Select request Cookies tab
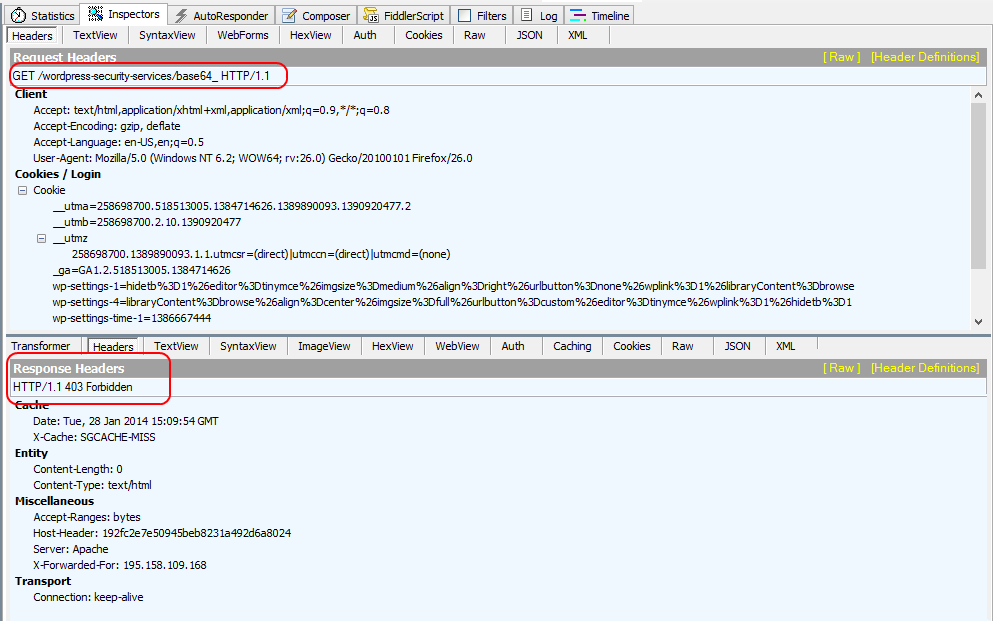Image resolution: width=993 pixels, height=621 pixels. coord(424,35)
